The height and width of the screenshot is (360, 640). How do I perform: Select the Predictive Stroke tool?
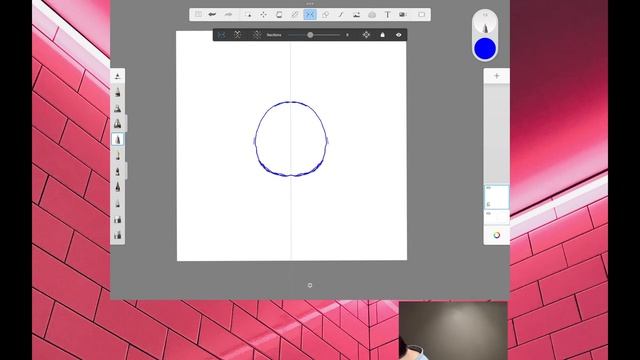[x=341, y=15]
